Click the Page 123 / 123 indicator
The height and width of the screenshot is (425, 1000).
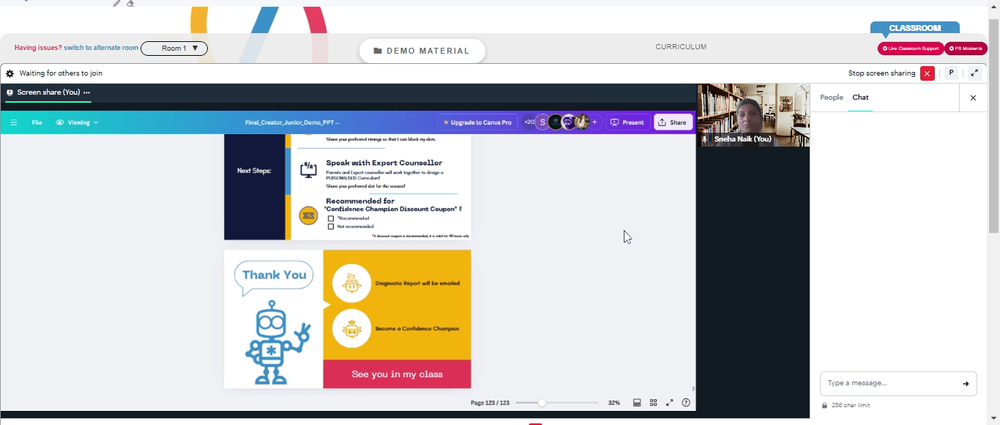[x=490, y=403]
